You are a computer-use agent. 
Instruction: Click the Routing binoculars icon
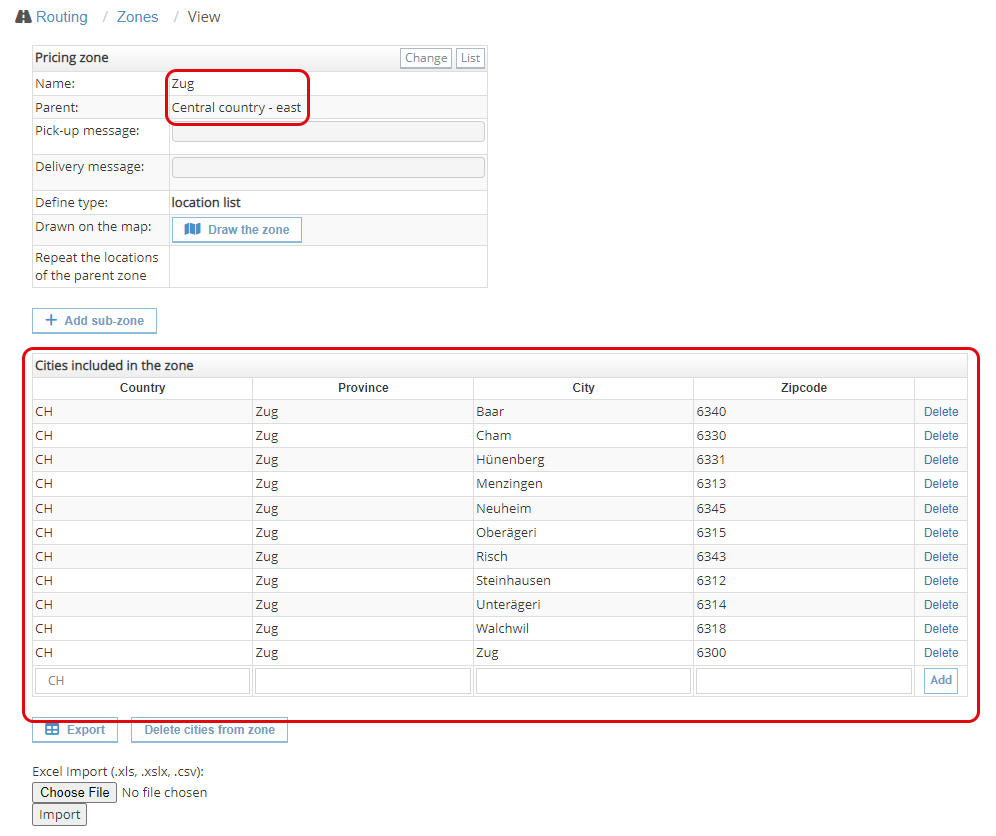click(24, 17)
